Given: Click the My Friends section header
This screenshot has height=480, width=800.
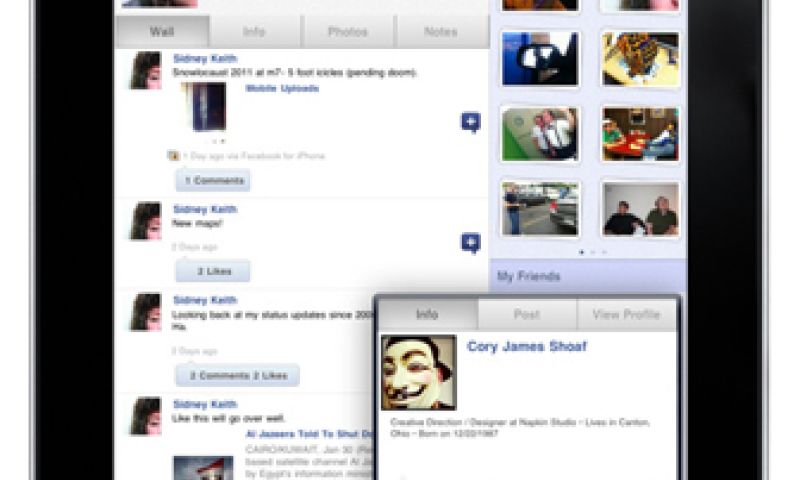Looking at the screenshot, I should tap(588, 276).
